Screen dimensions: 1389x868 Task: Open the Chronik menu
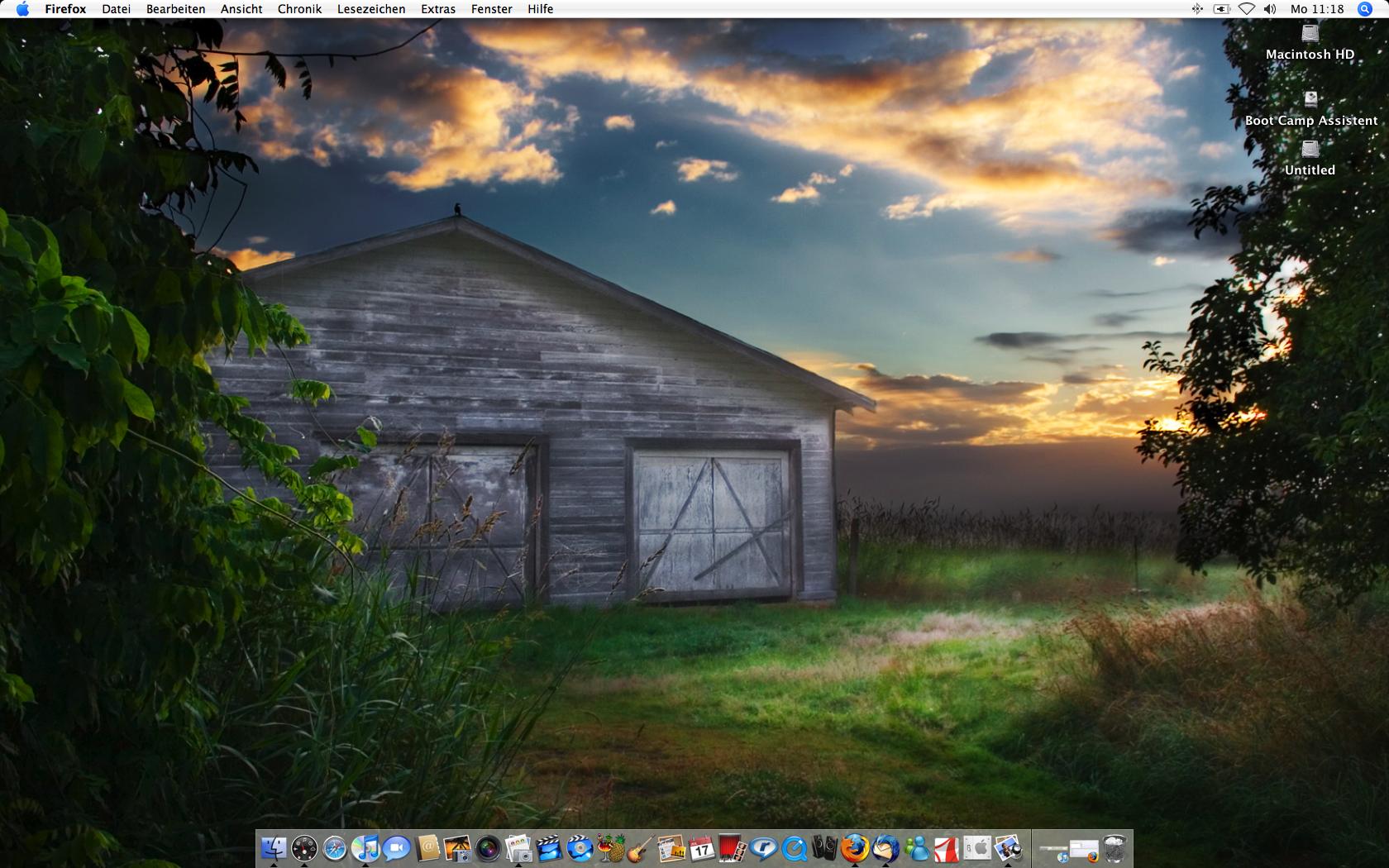click(x=299, y=9)
